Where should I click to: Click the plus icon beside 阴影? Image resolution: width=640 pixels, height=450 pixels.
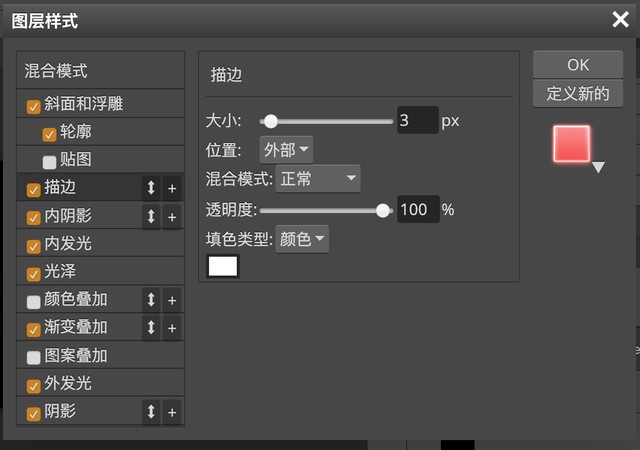click(x=171, y=412)
